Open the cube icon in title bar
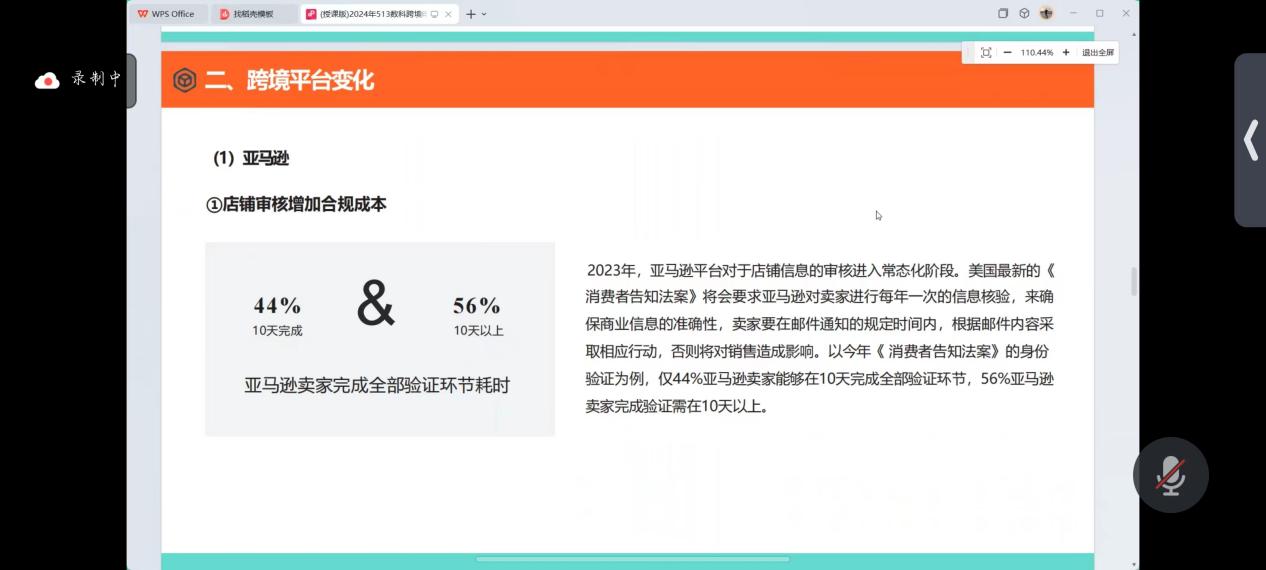This screenshot has width=1266, height=570. click(1024, 13)
